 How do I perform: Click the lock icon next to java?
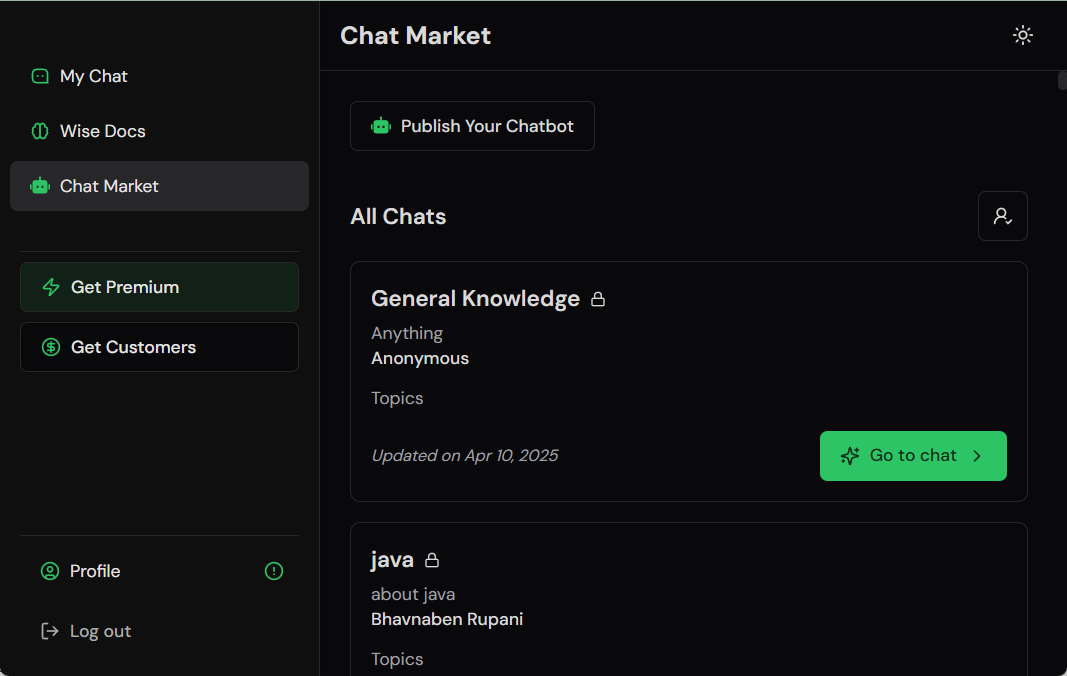click(431, 560)
